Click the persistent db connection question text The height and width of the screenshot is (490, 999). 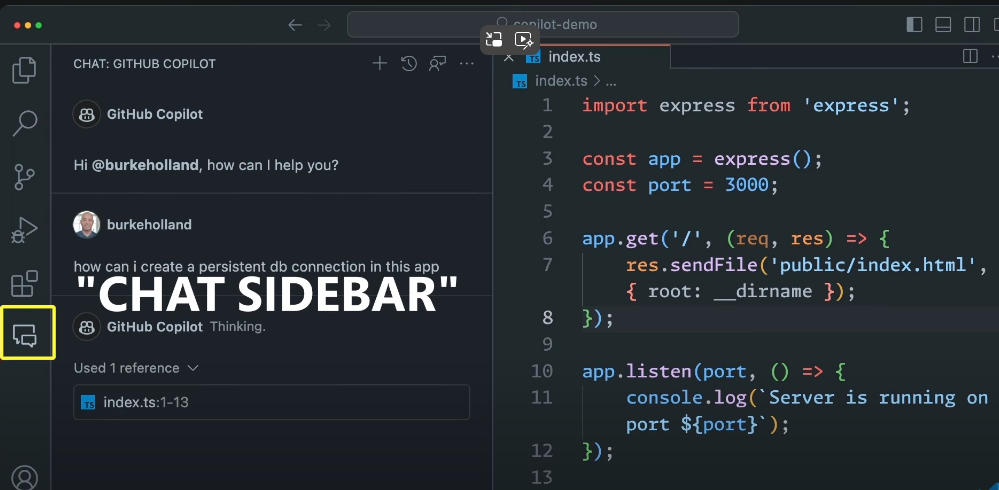[257, 267]
